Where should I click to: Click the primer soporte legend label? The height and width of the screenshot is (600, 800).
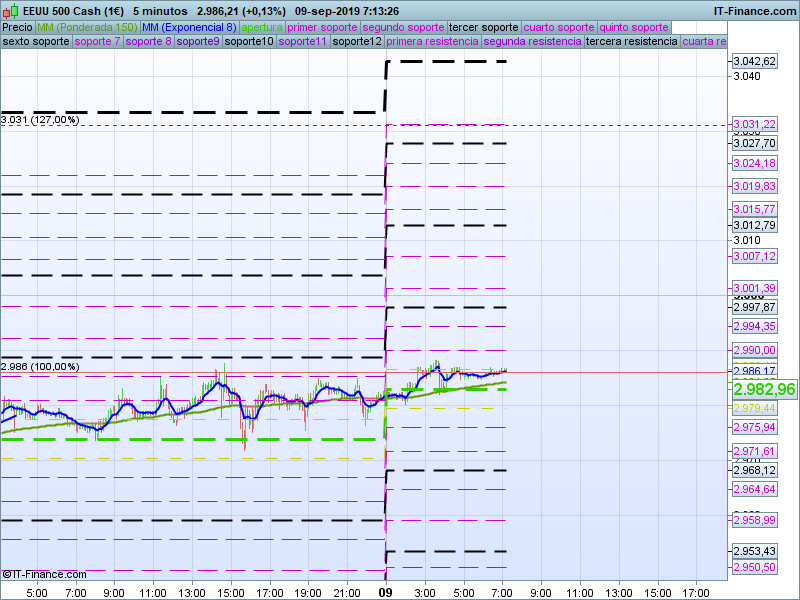tap(322, 27)
